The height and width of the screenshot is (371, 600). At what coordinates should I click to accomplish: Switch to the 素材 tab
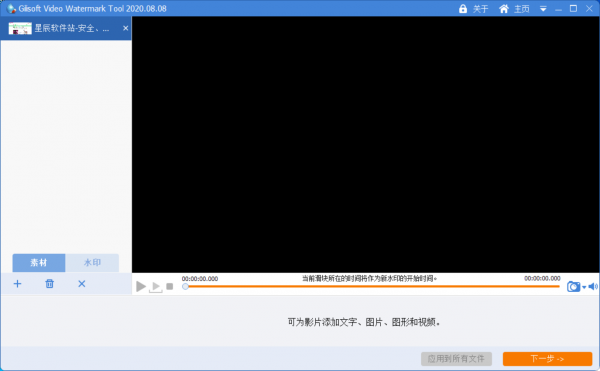[39, 263]
